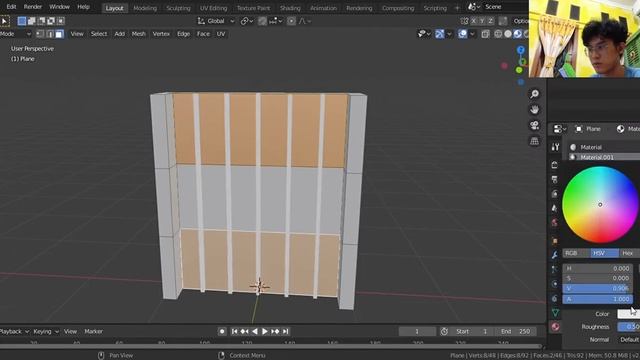640x360 pixels.
Task: Toggle proportional editing button
Action: pyautogui.click(x=291, y=21)
